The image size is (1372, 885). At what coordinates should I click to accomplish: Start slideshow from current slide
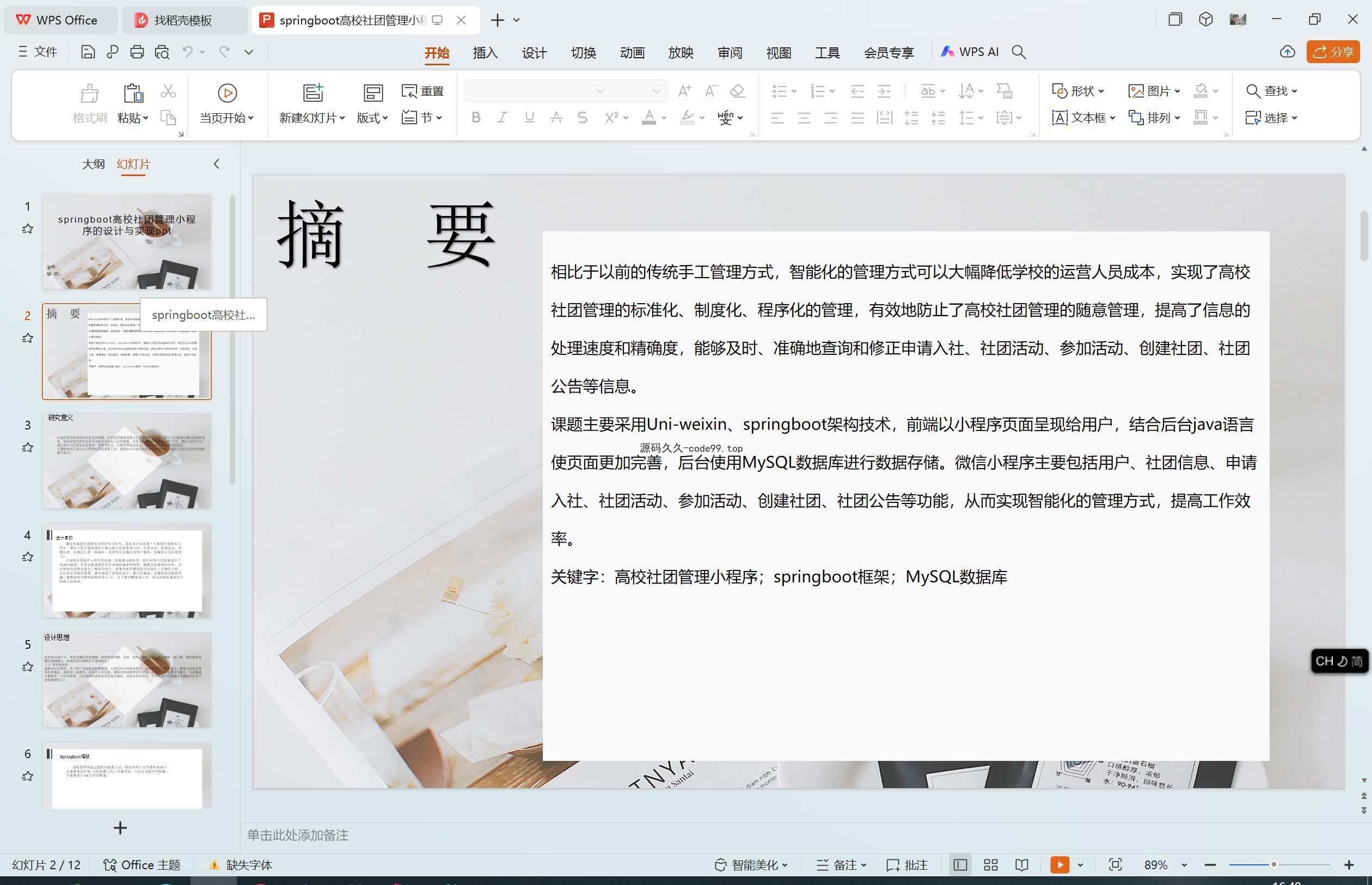pyautogui.click(x=227, y=104)
